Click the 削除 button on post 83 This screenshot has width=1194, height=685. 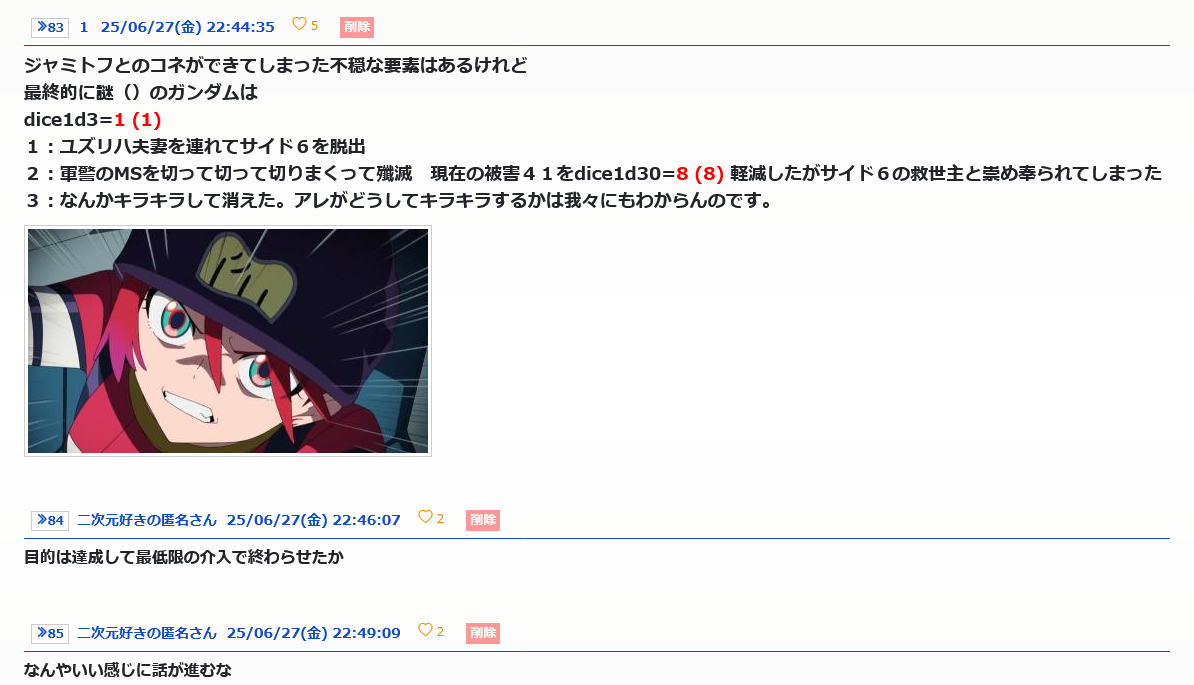click(x=356, y=27)
